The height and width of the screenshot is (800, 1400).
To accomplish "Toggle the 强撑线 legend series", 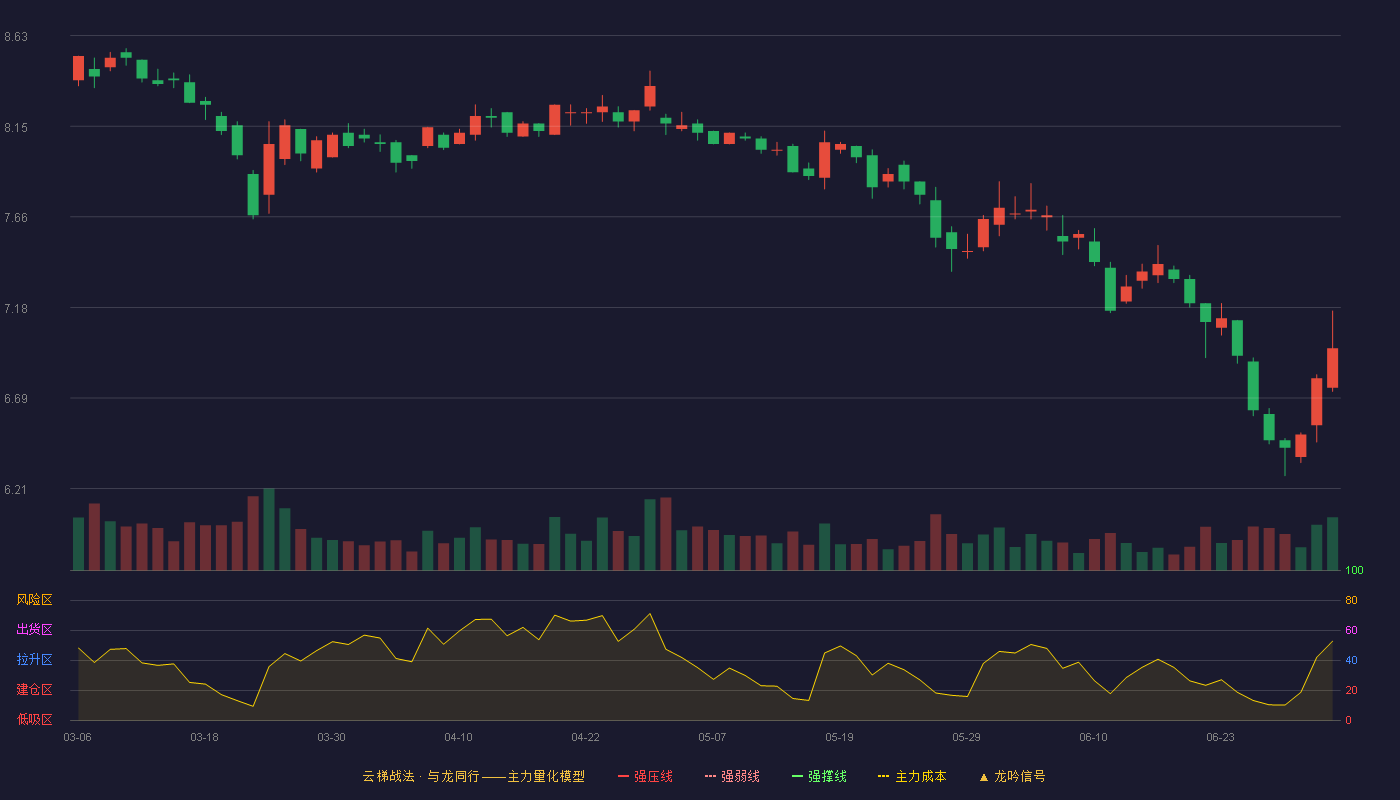I will coord(819,776).
